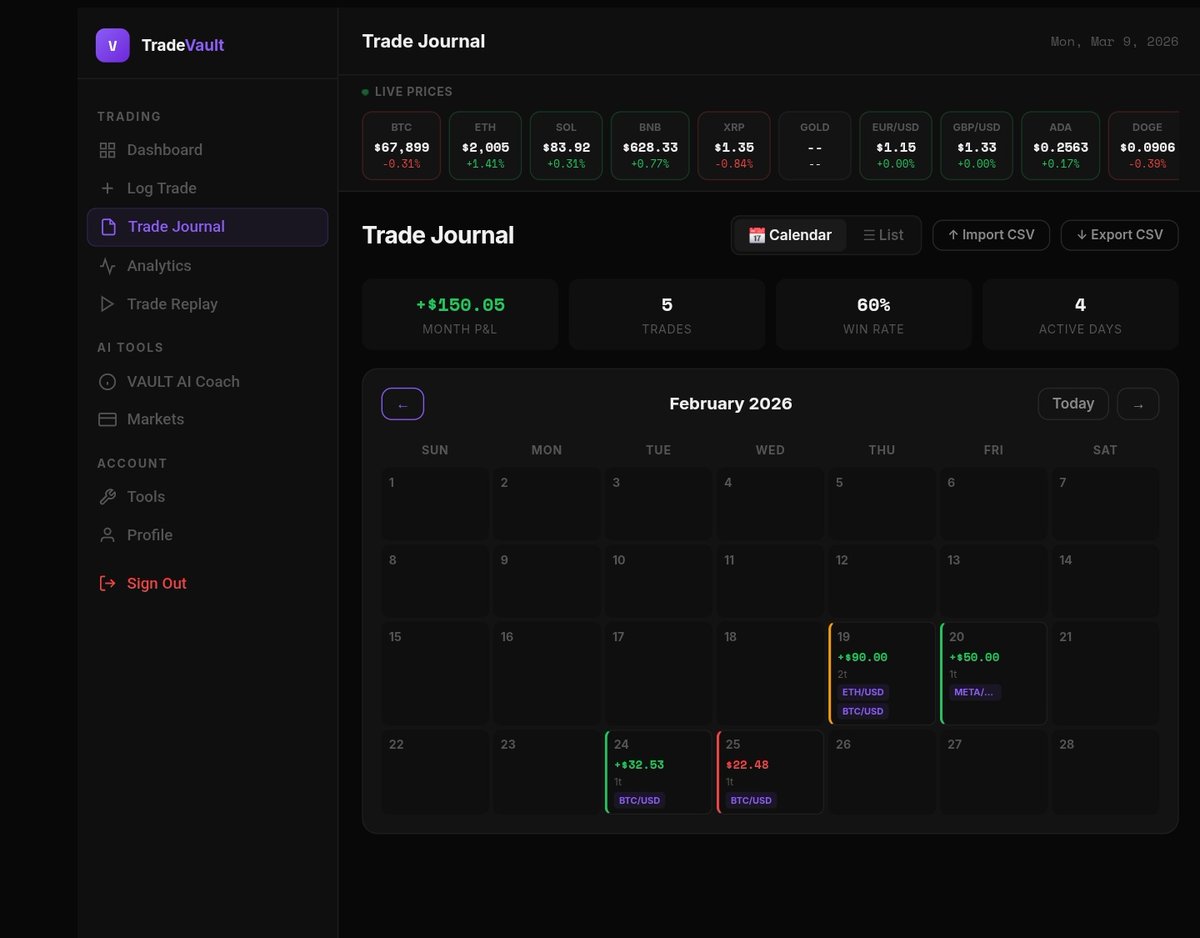
Task: Click the green LIVE PRICES status dot
Action: point(365,92)
